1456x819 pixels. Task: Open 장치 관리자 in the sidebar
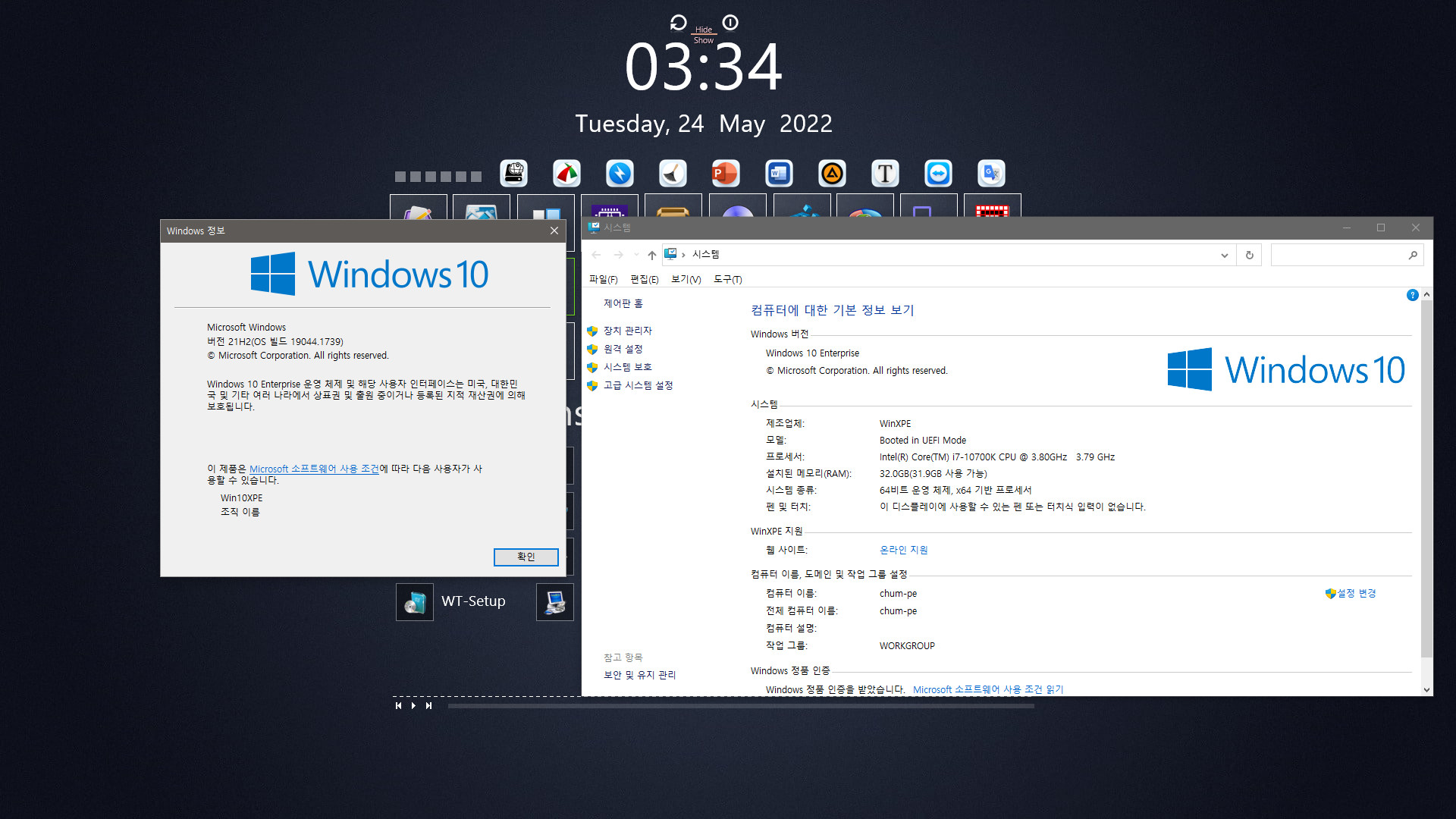click(628, 331)
